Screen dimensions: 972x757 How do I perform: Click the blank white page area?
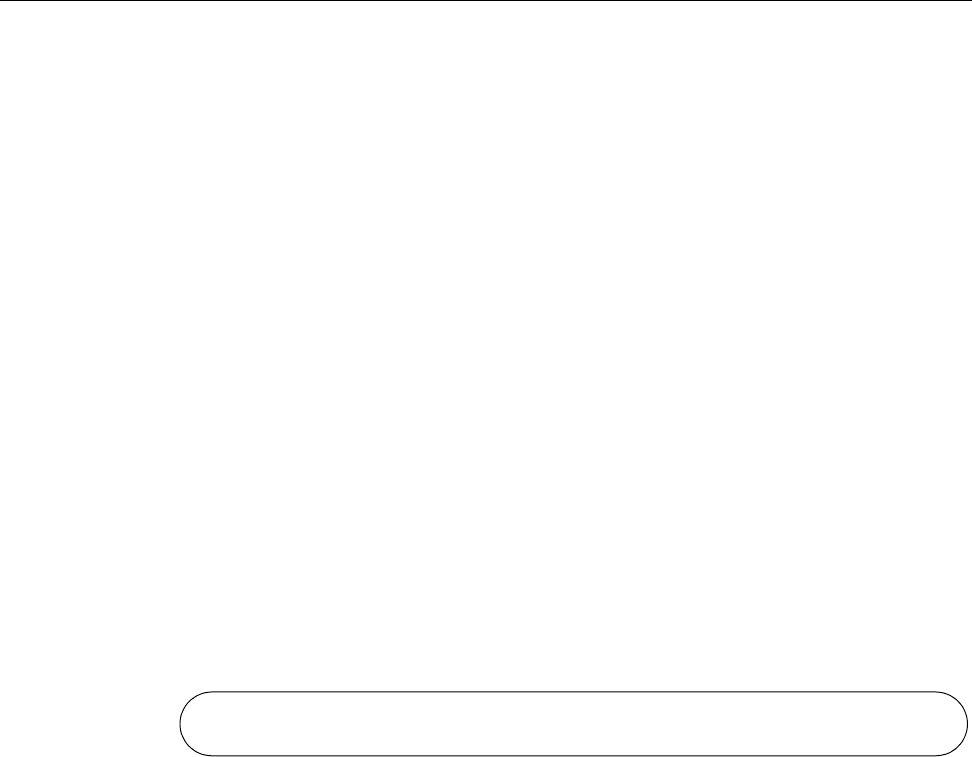pyautogui.click(x=486, y=345)
